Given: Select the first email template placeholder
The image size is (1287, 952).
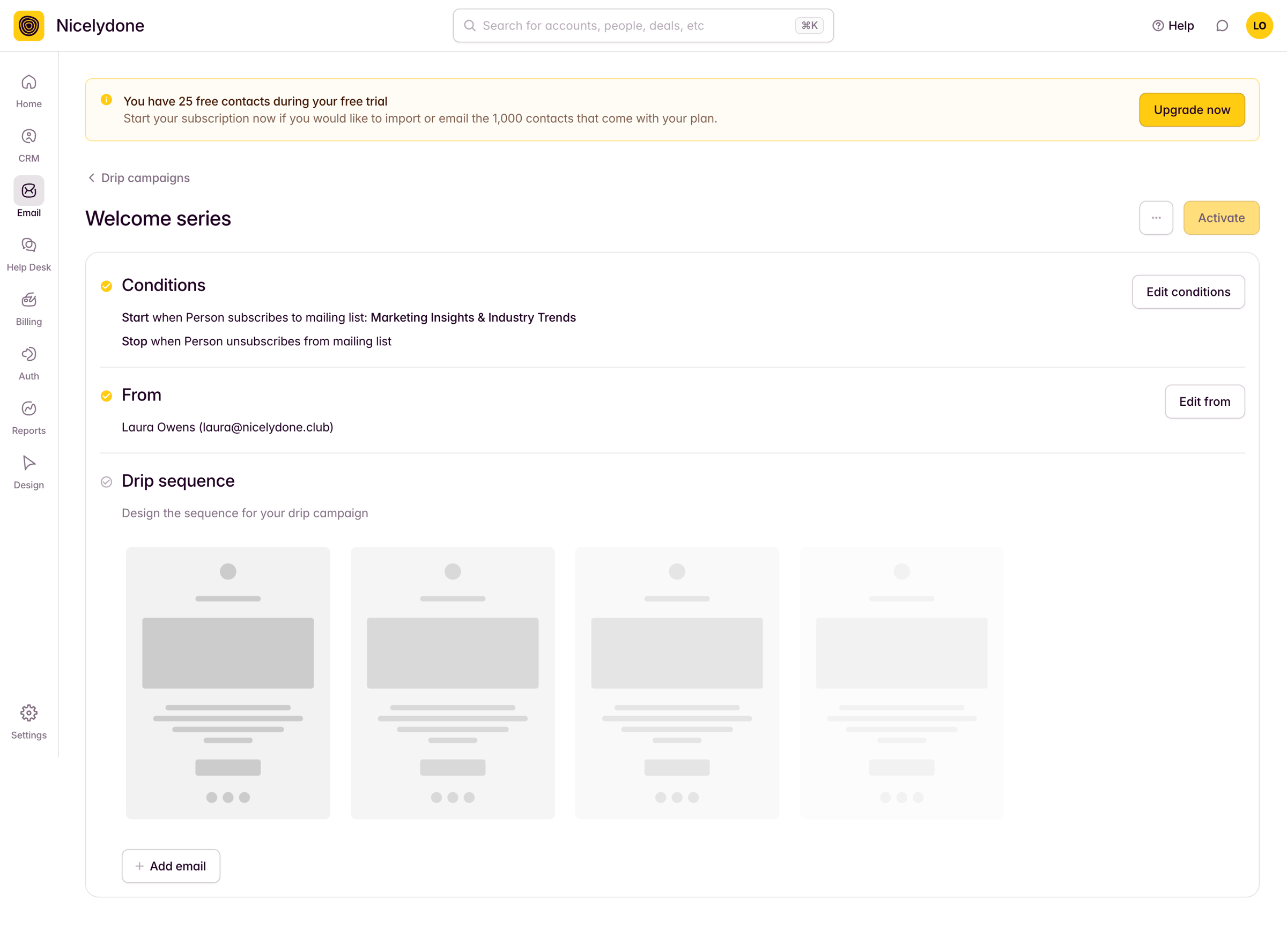Looking at the screenshot, I should pyautogui.click(x=228, y=683).
